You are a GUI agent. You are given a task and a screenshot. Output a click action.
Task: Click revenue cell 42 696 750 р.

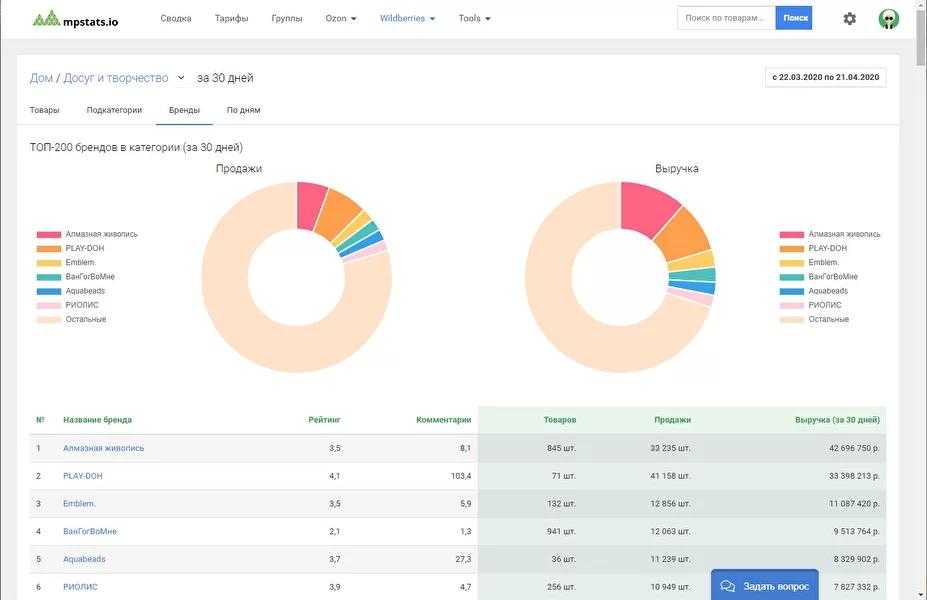854,448
